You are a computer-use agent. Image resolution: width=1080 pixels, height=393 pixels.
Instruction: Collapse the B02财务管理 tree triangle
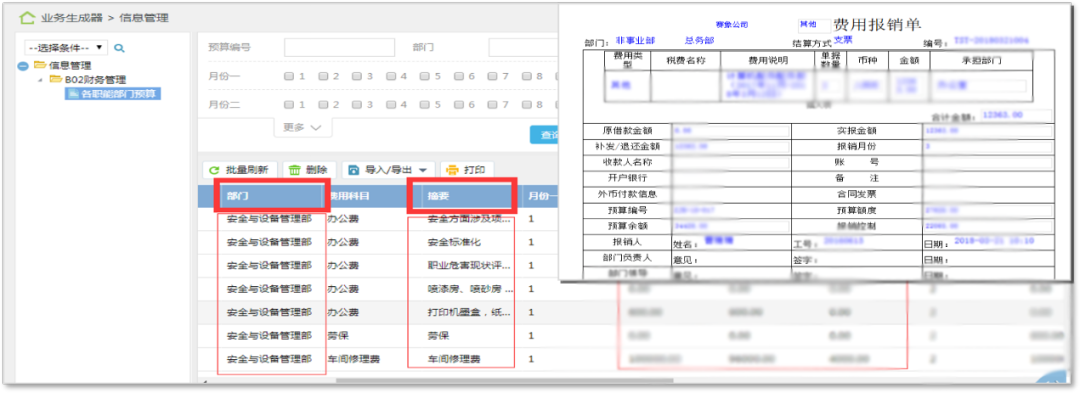point(40,80)
